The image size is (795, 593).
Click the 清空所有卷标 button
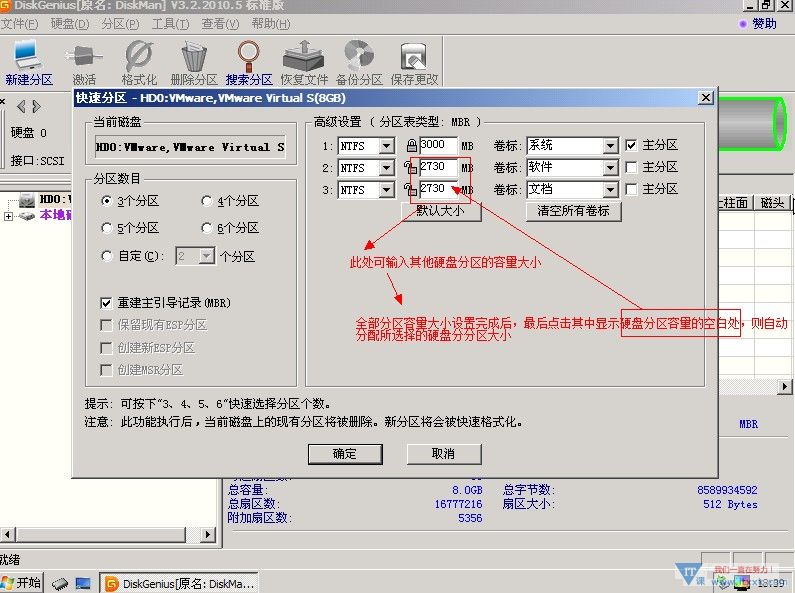[573, 211]
